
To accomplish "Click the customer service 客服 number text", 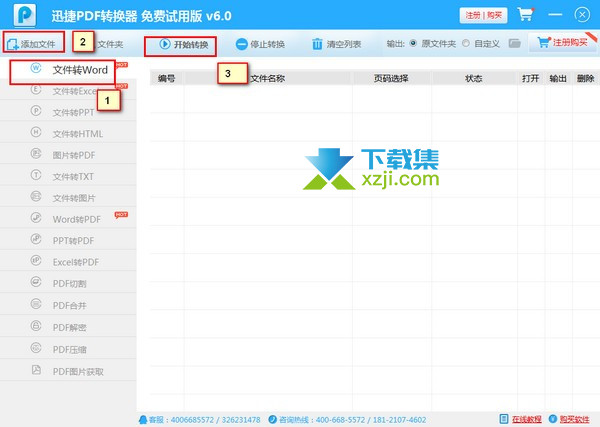I will tap(204, 420).
